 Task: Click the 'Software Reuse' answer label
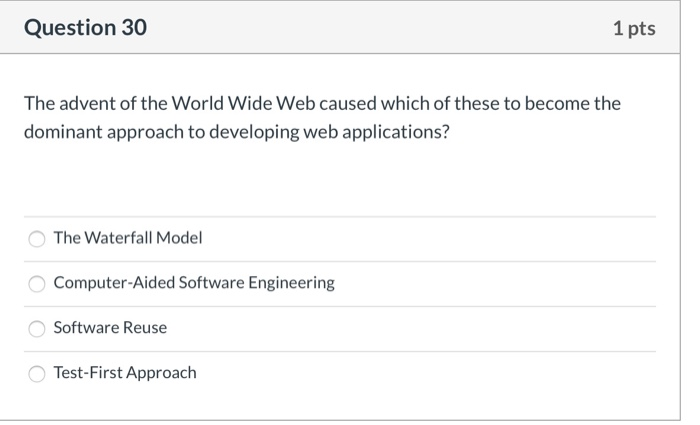[110, 328]
